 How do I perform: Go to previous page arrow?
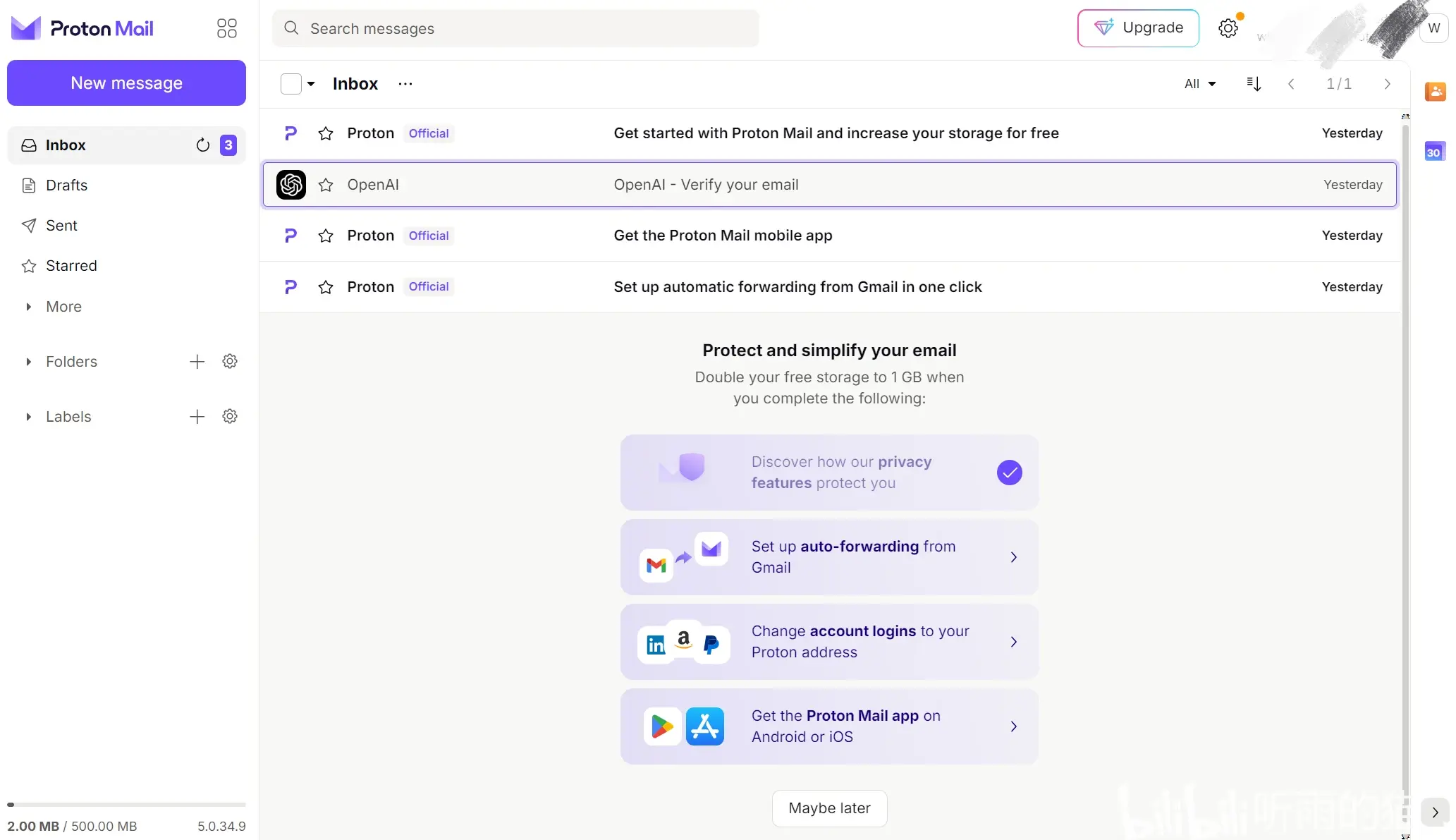(1291, 84)
